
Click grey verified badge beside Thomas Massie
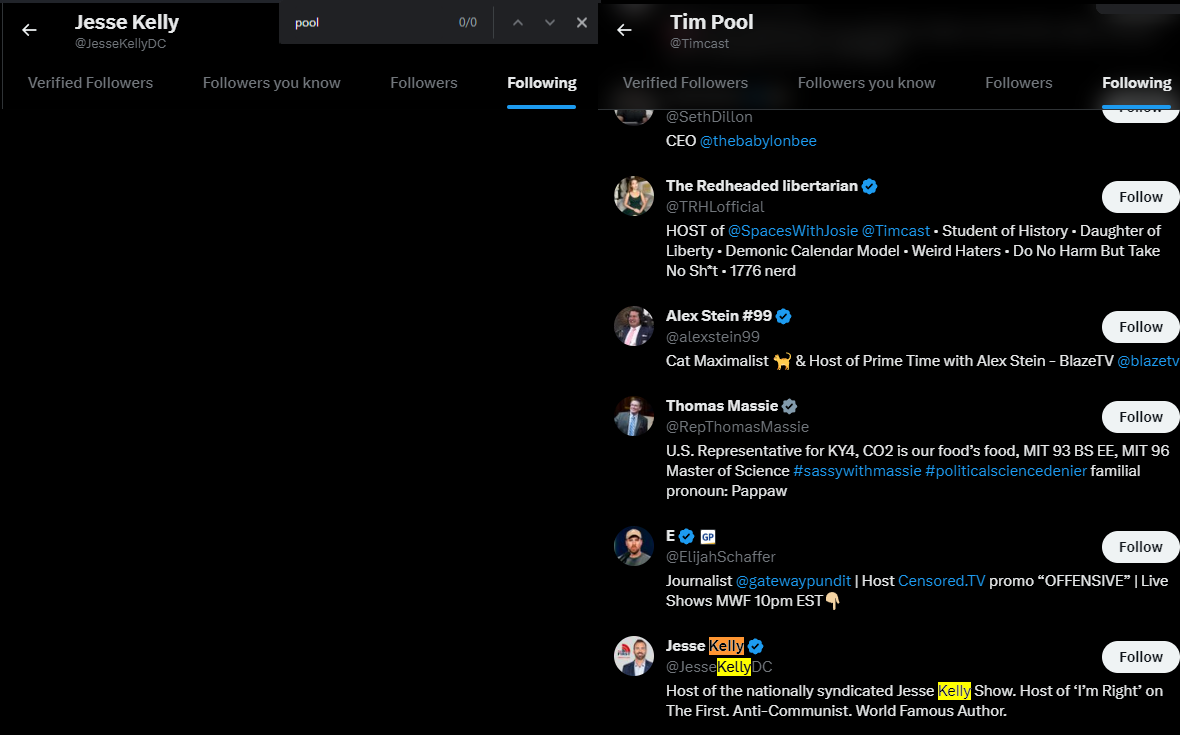pos(789,406)
